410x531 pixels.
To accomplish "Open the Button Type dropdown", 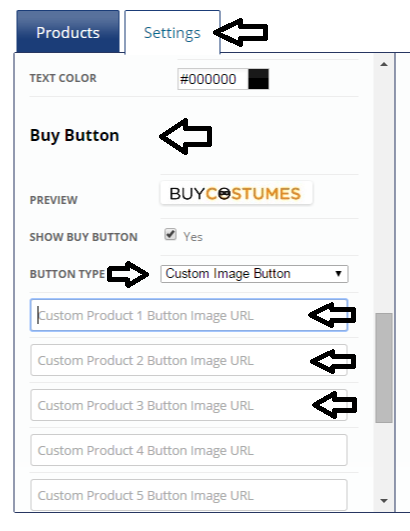I will 254,274.
